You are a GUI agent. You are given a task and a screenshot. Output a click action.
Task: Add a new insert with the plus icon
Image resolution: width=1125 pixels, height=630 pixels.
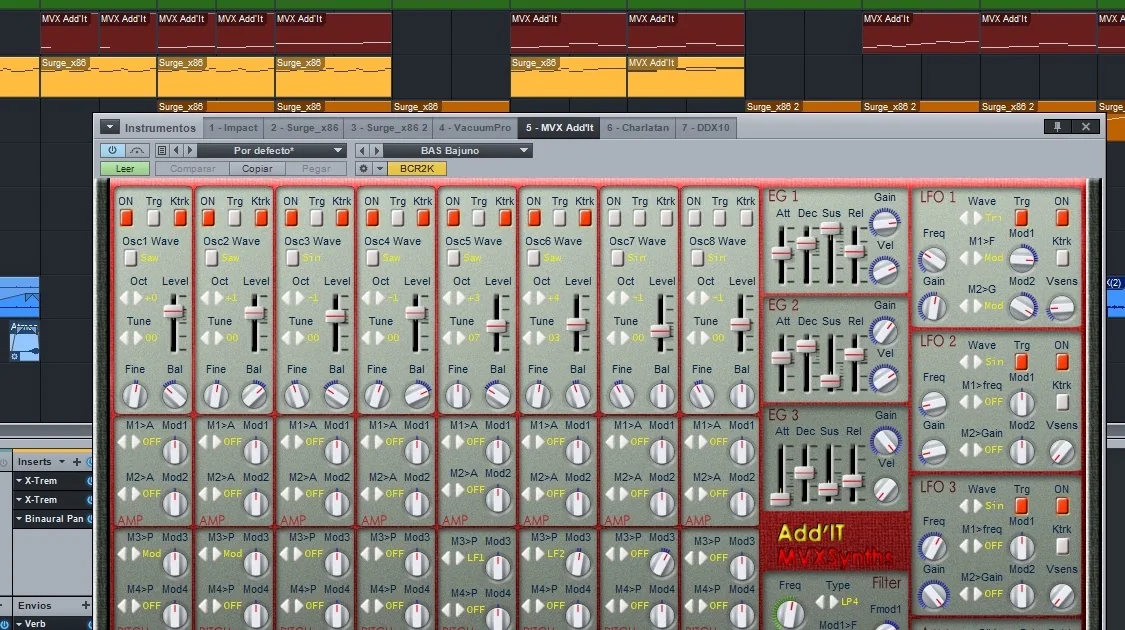click(x=77, y=461)
